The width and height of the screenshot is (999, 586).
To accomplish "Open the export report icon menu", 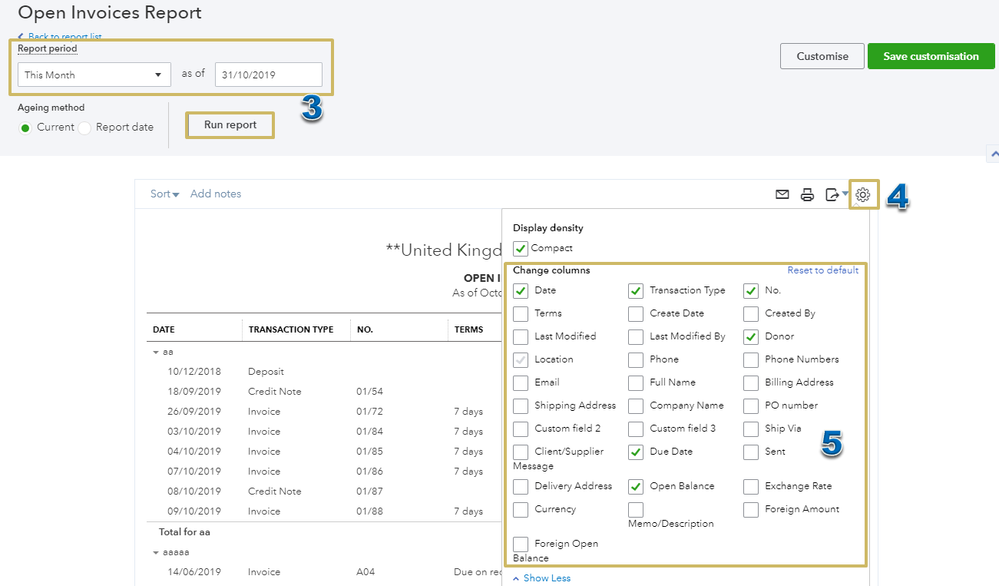I will tap(835, 195).
